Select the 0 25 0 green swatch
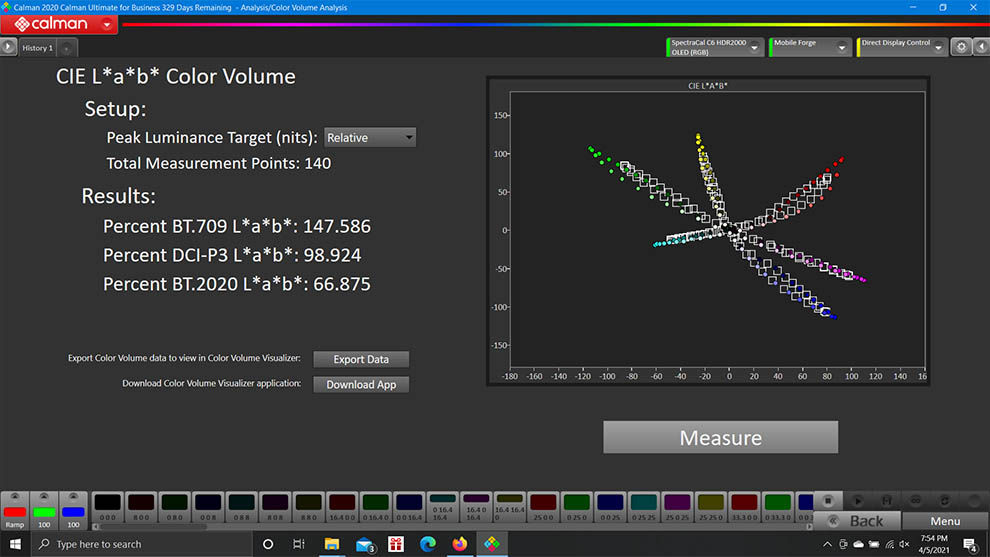Image resolution: width=990 pixels, height=557 pixels. point(576,507)
